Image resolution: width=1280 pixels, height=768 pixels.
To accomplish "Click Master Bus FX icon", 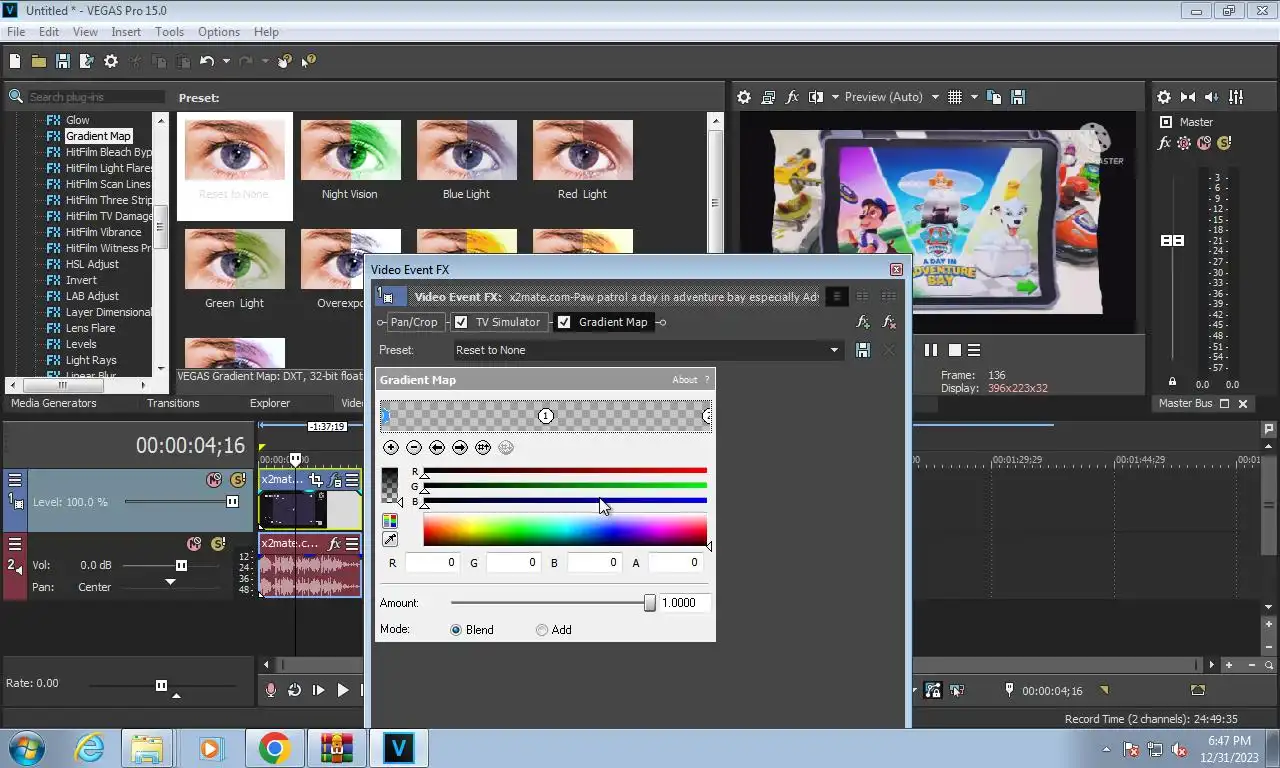I will tap(1164, 143).
